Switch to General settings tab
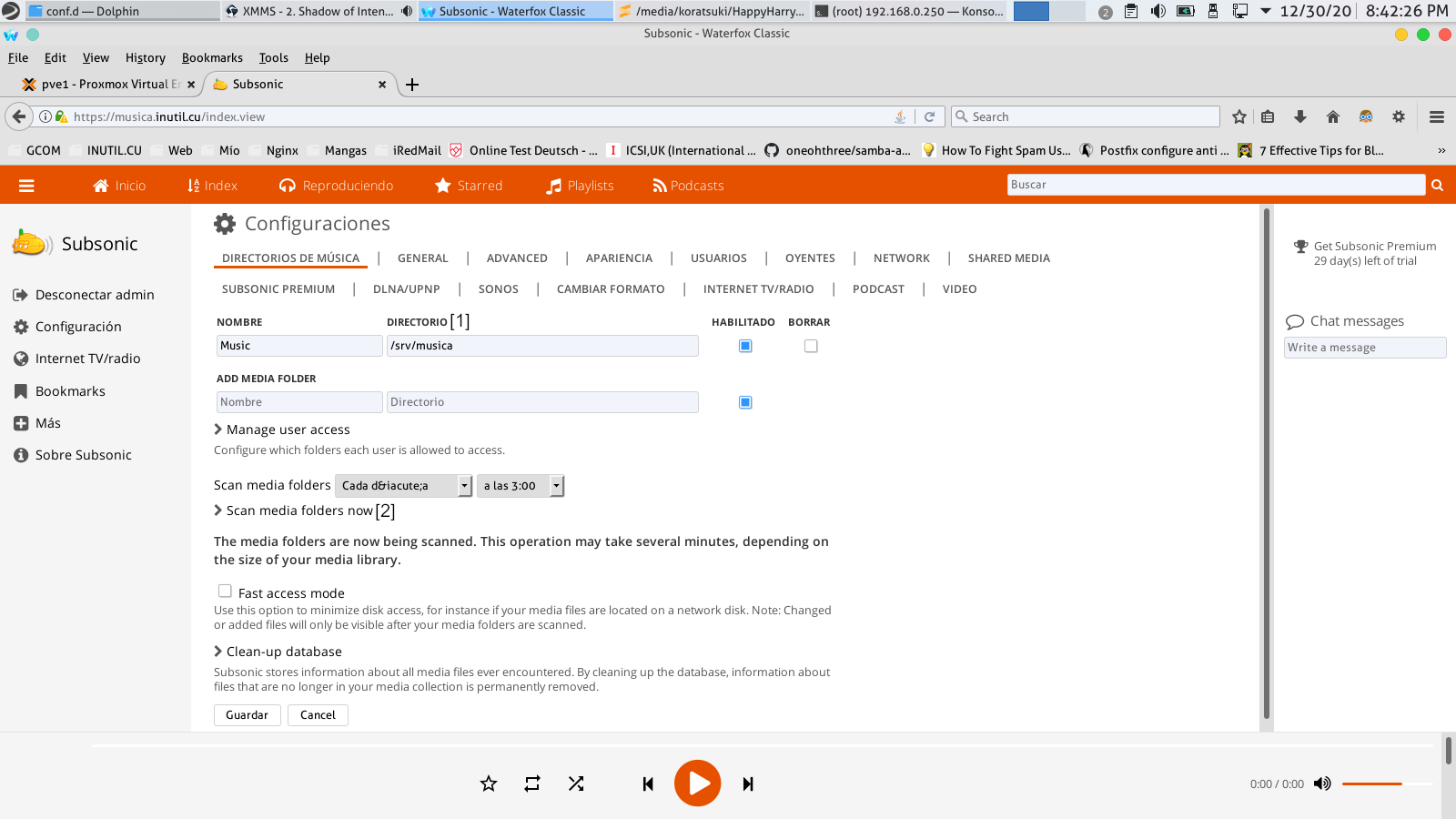 423,258
